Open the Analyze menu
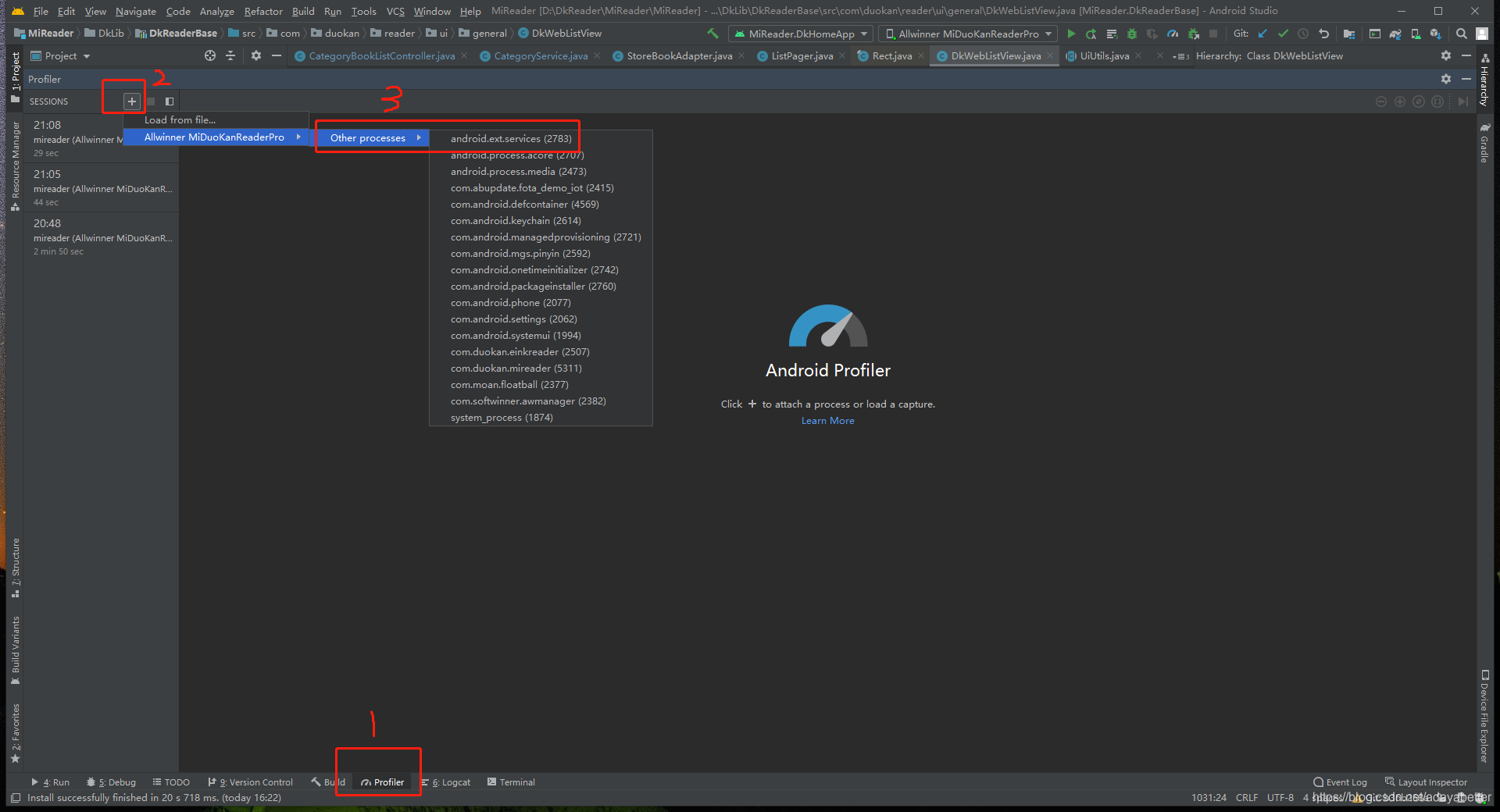Image resolution: width=1500 pixels, height=812 pixels. 216,11
